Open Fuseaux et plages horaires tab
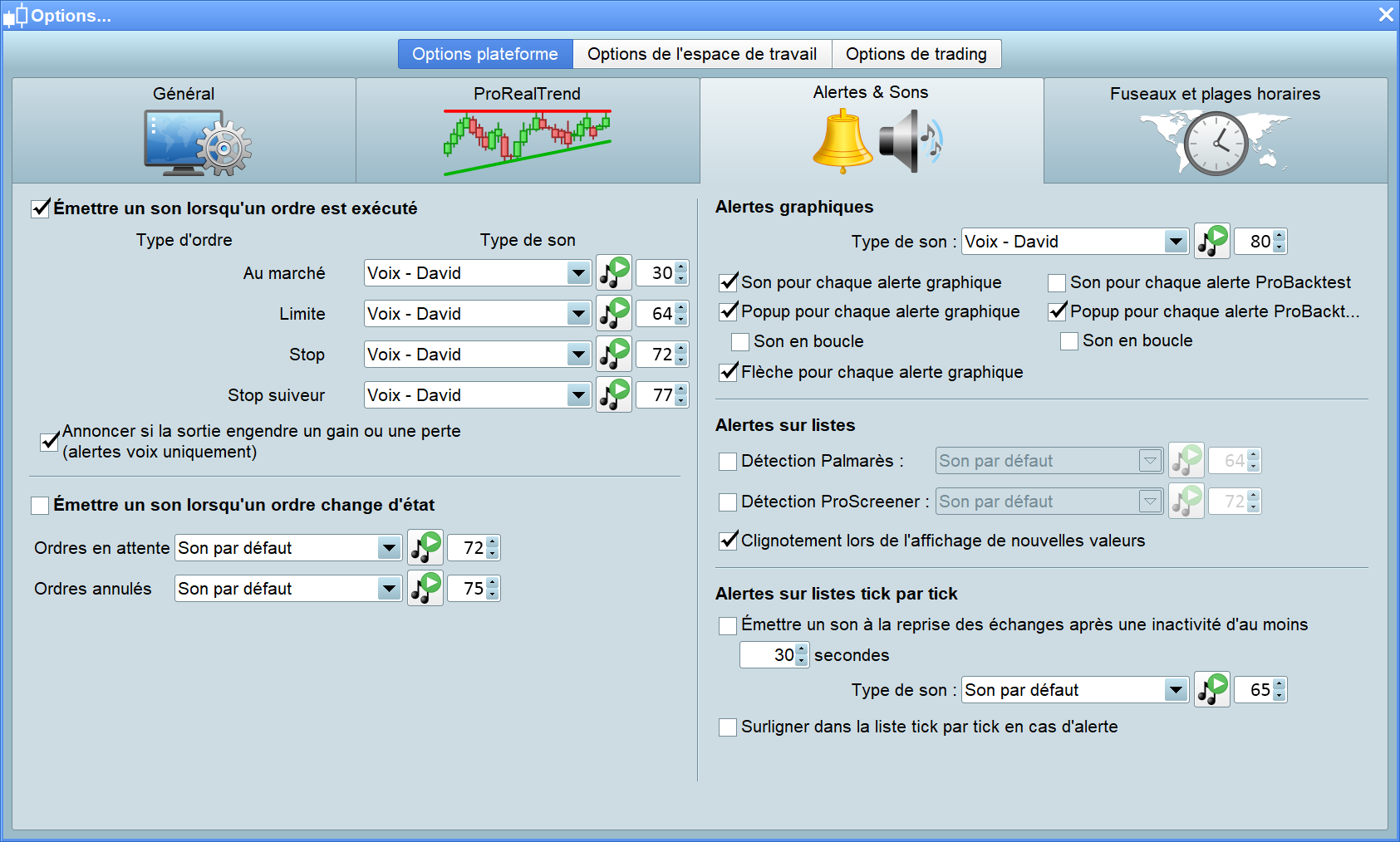The width and height of the screenshot is (1400, 842). pos(1216,130)
